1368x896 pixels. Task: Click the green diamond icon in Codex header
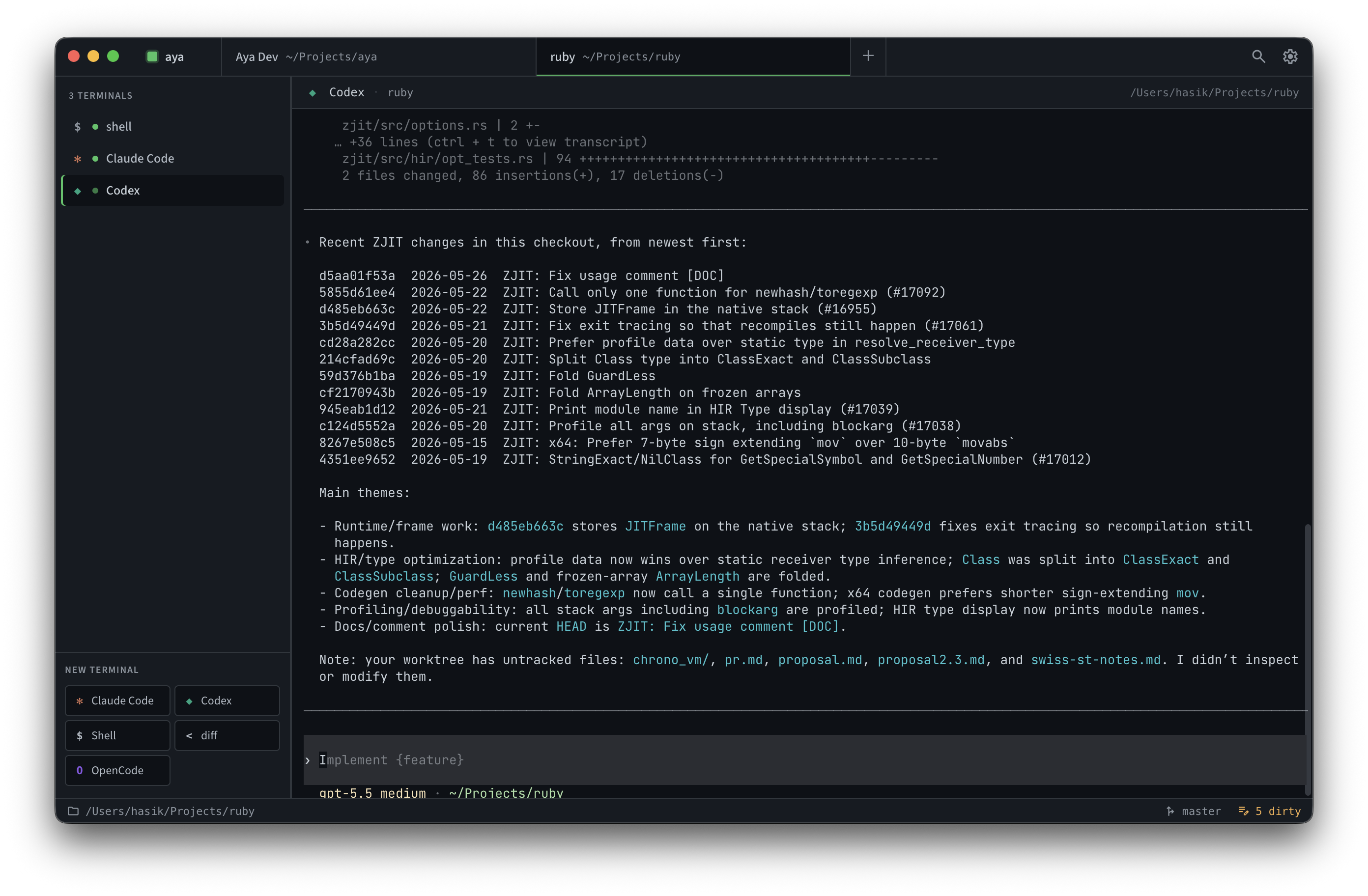[313, 92]
